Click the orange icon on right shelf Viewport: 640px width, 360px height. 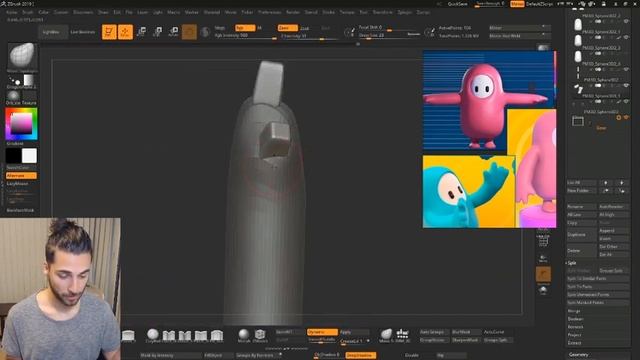pyautogui.click(x=543, y=274)
